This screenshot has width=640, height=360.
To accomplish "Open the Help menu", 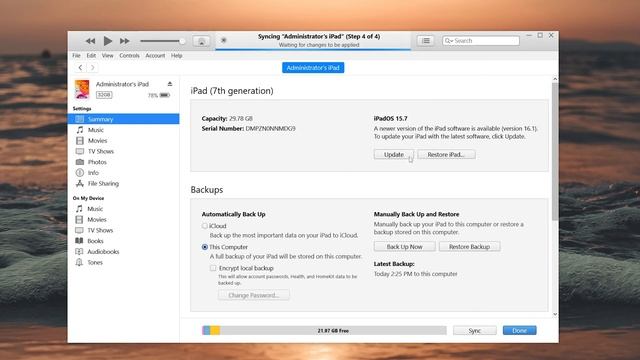I will 176,56.
